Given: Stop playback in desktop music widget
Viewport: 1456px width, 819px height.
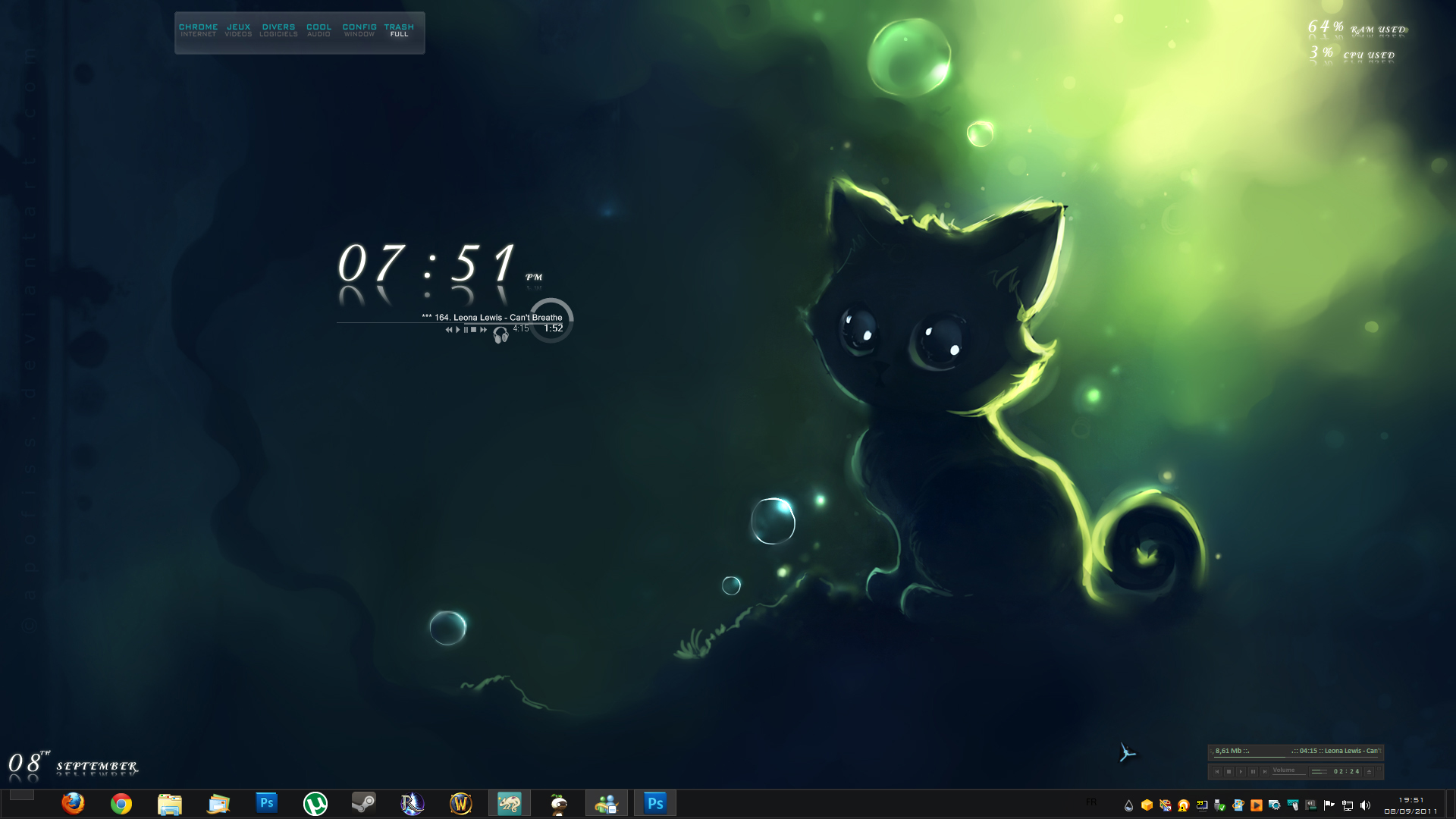Looking at the screenshot, I should click(474, 330).
